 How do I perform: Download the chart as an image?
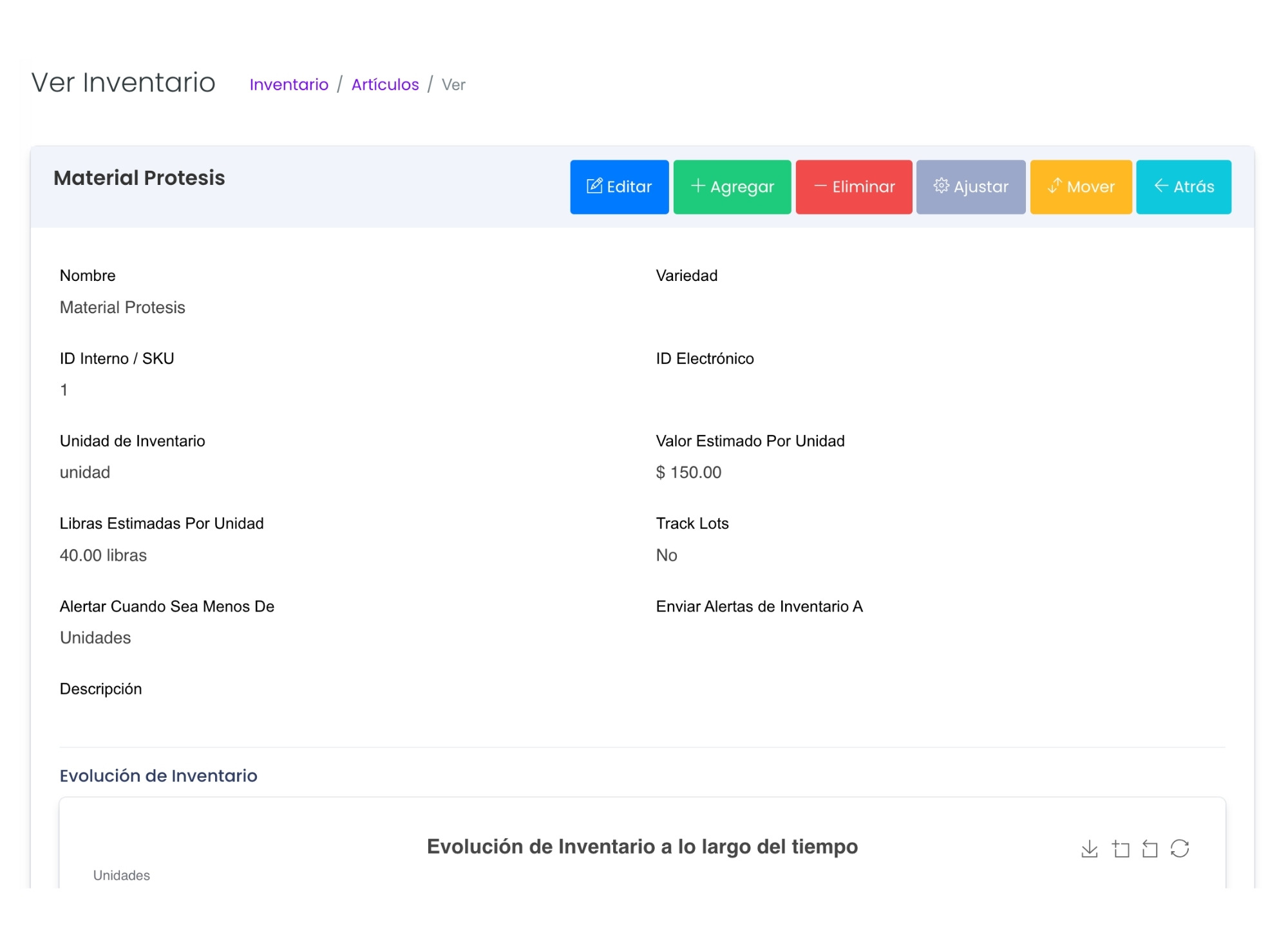tap(1090, 849)
